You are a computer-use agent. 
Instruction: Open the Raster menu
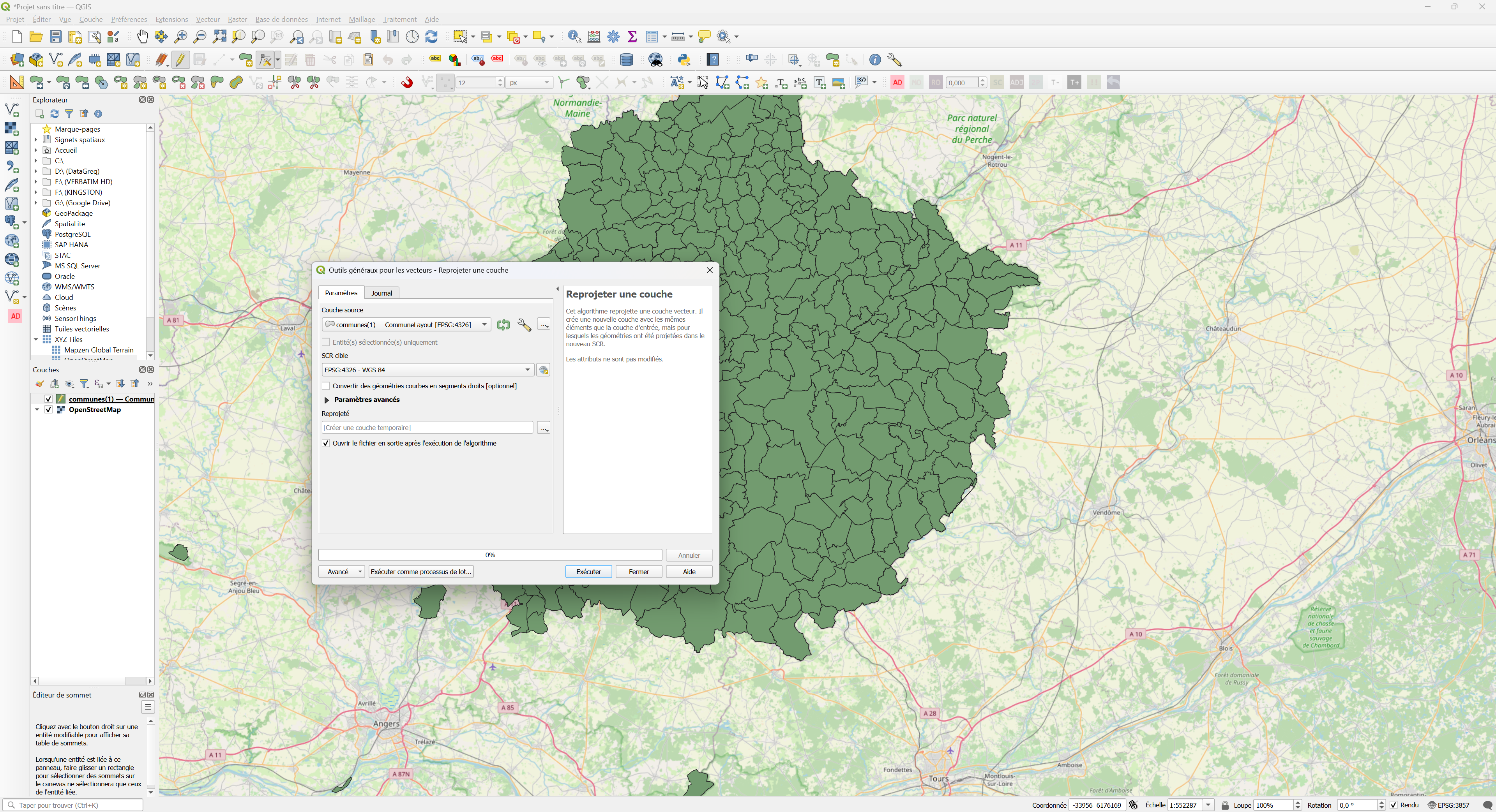pyautogui.click(x=237, y=19)
